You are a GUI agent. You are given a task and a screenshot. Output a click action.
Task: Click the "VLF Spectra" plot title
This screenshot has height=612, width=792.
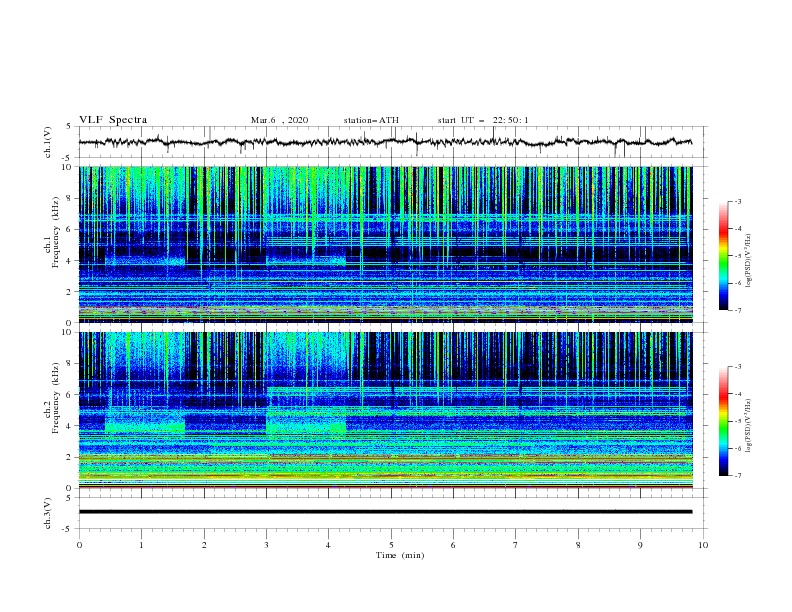(113, 120)
